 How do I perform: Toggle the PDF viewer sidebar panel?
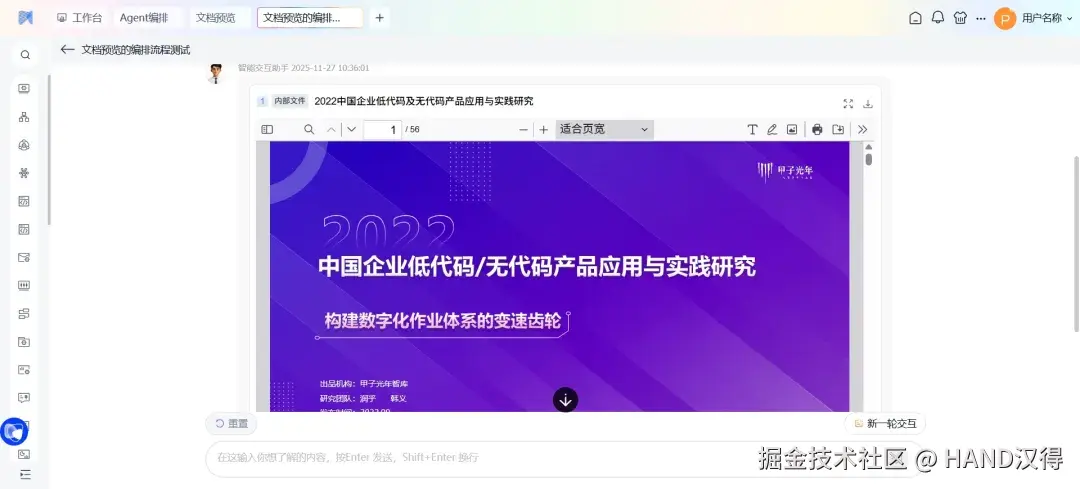(267, 129)
